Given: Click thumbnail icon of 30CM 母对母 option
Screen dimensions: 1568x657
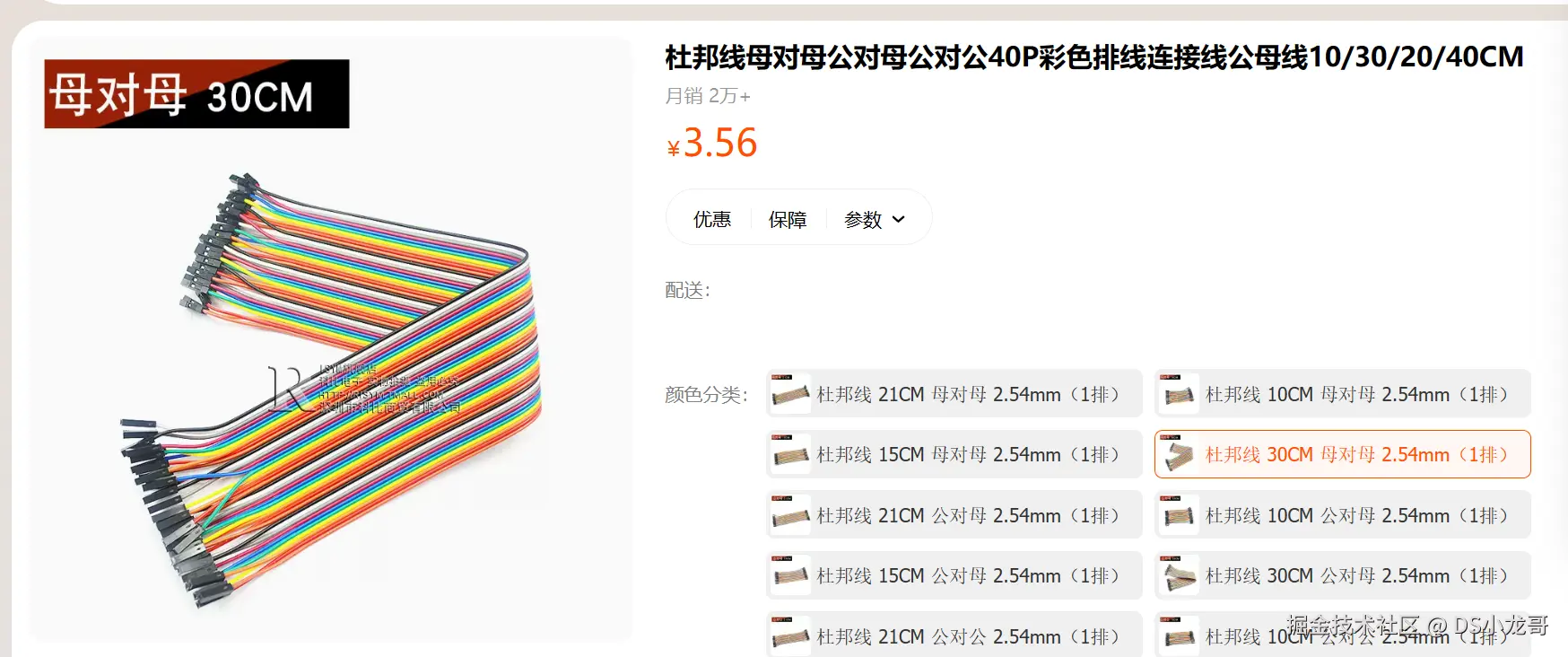Looking at the screenshot, I should (1180, 454).
